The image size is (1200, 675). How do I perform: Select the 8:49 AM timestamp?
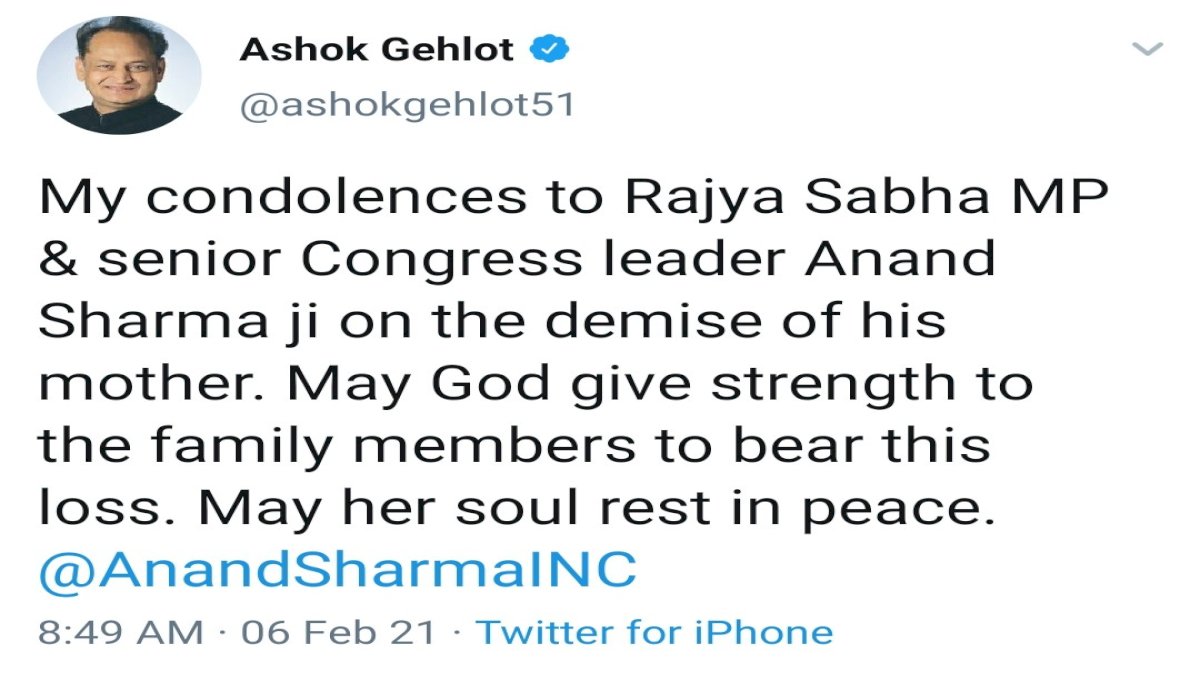point(121,632)
